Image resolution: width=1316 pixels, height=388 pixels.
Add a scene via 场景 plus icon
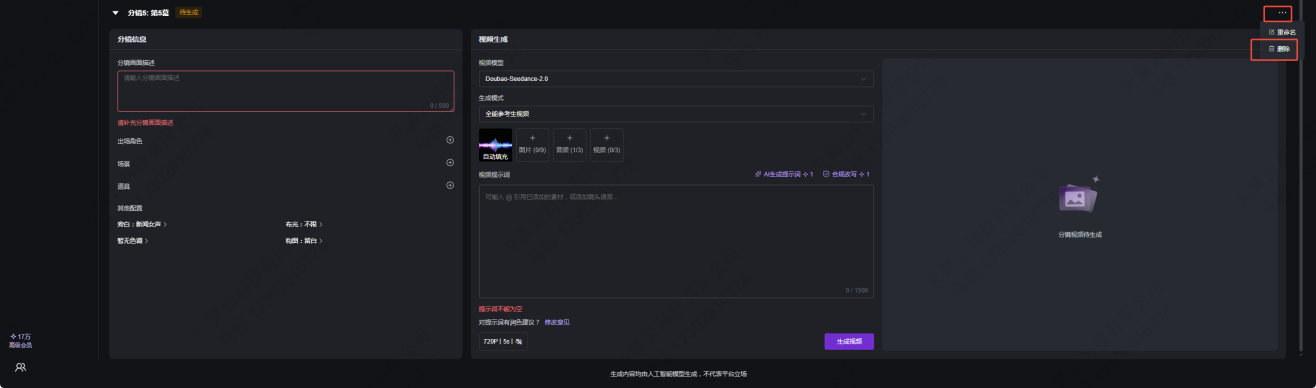coord(450,162)
